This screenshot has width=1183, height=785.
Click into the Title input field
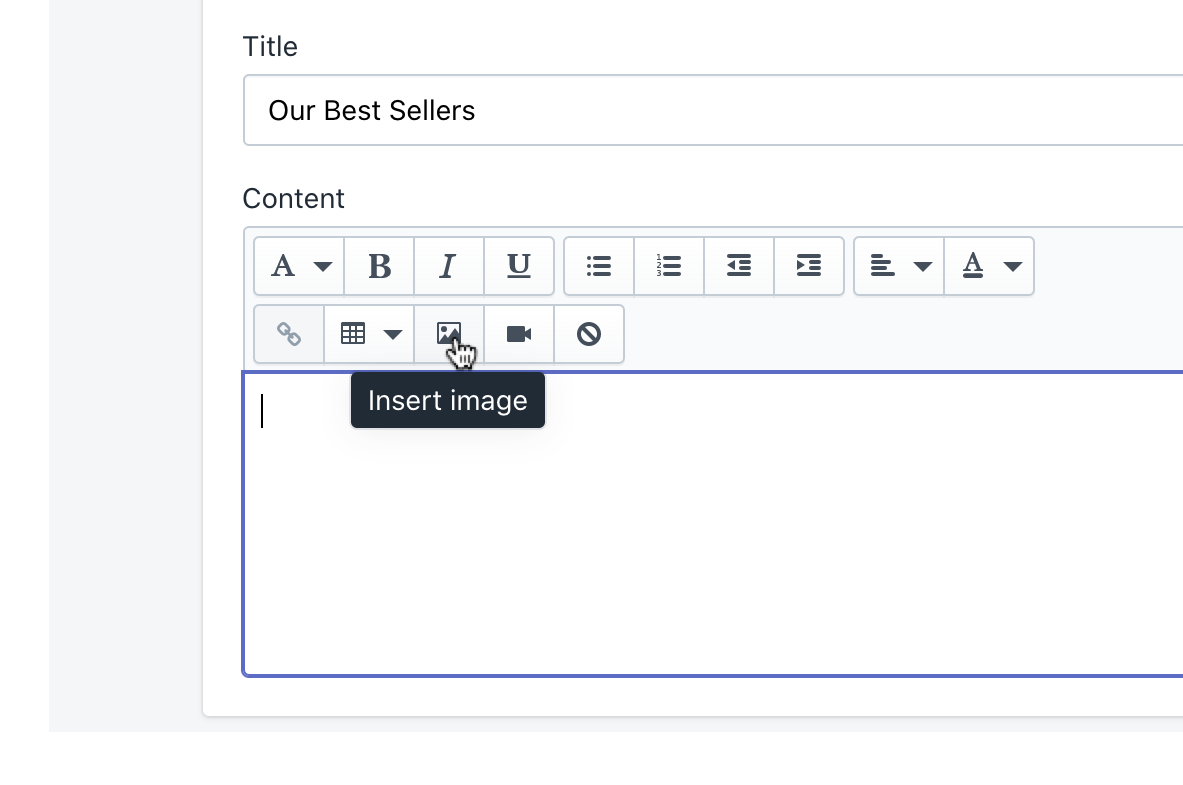(x=713, y=110)
